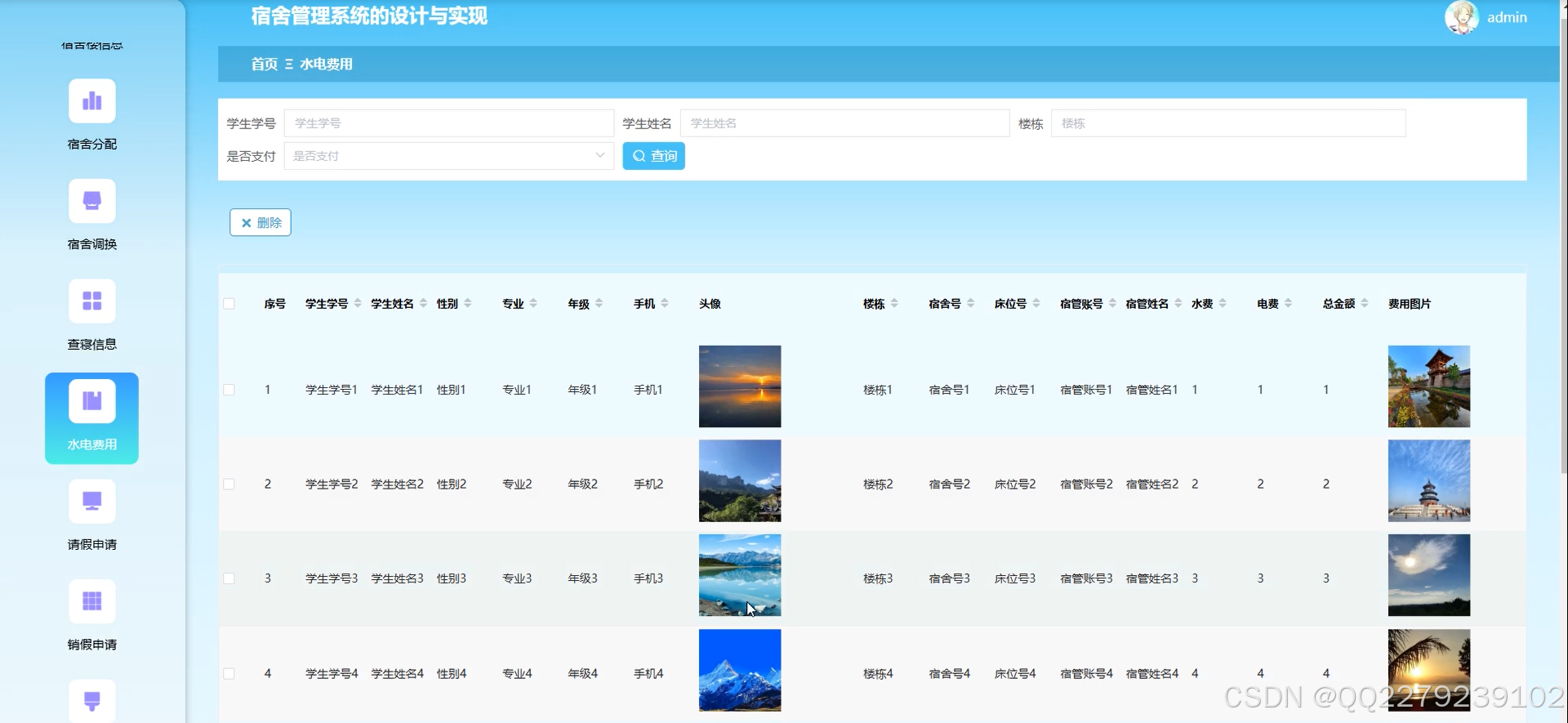
Task: Sort by 总金额 column arrows
Action: pyautogui.click(x=1364, y=303)
